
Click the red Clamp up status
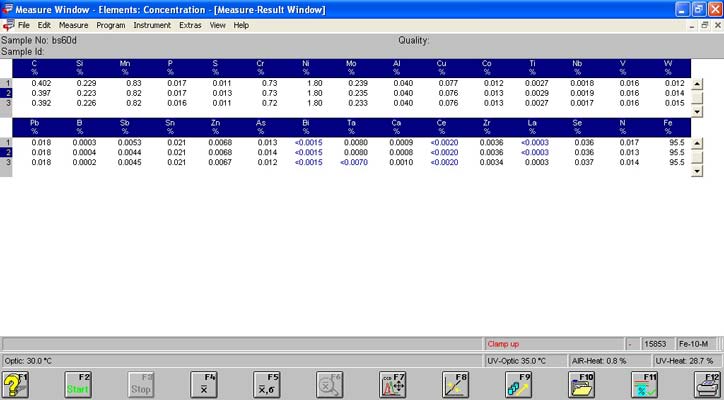tap(503, 344)
